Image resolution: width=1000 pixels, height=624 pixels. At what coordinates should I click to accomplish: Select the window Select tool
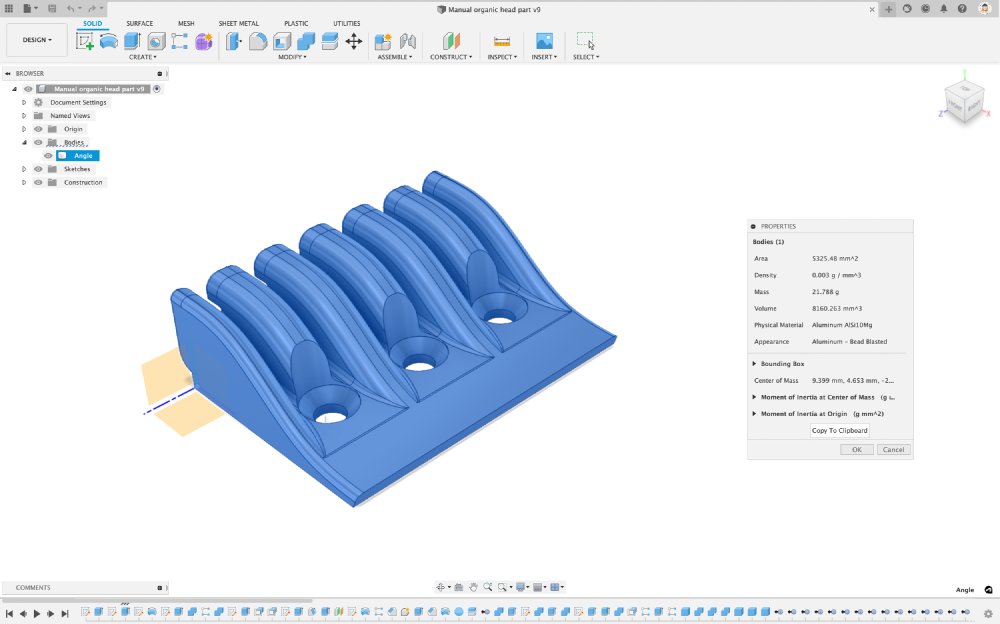tap(585, 41)
